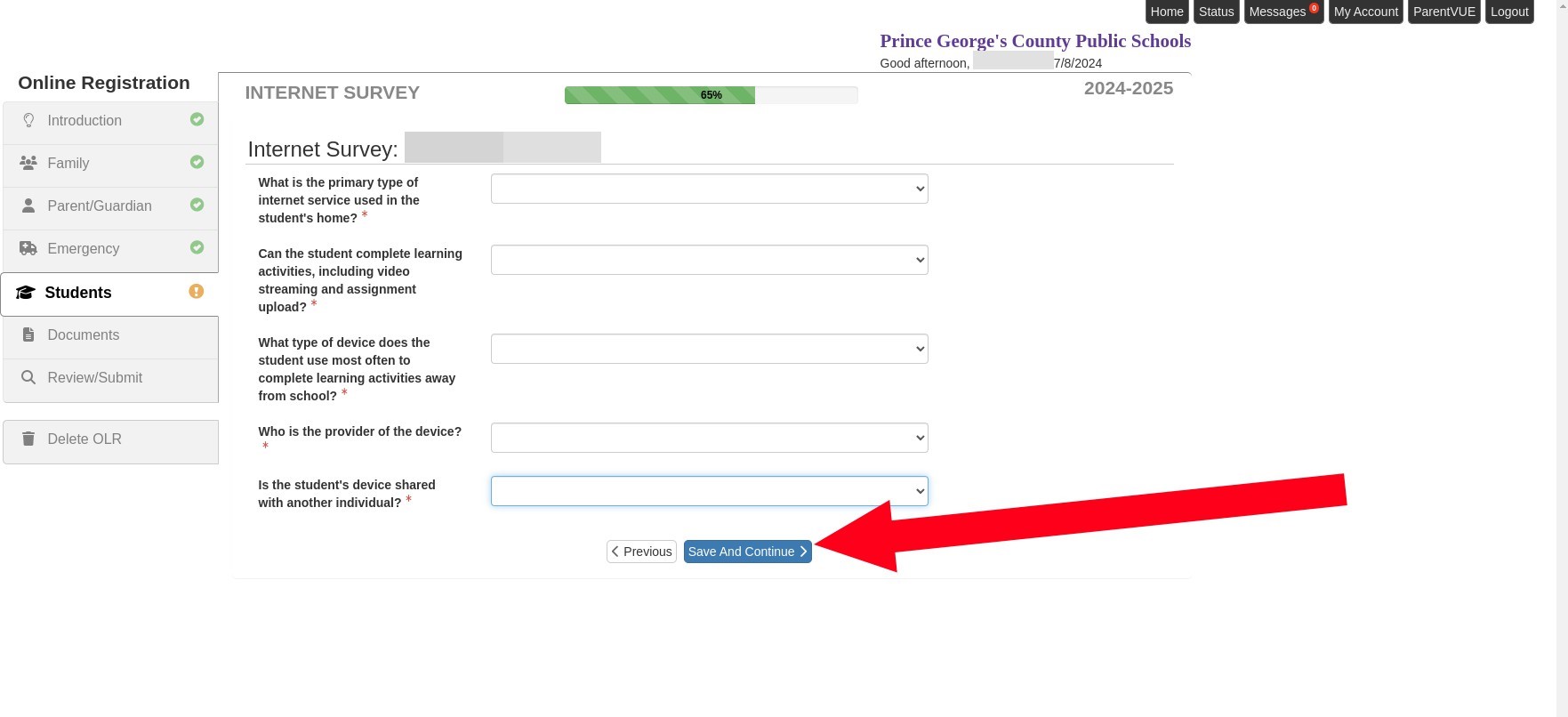Click the Review/Submit magnifier icon
The image size is (1568, 717).
click(x=28, y=378)
